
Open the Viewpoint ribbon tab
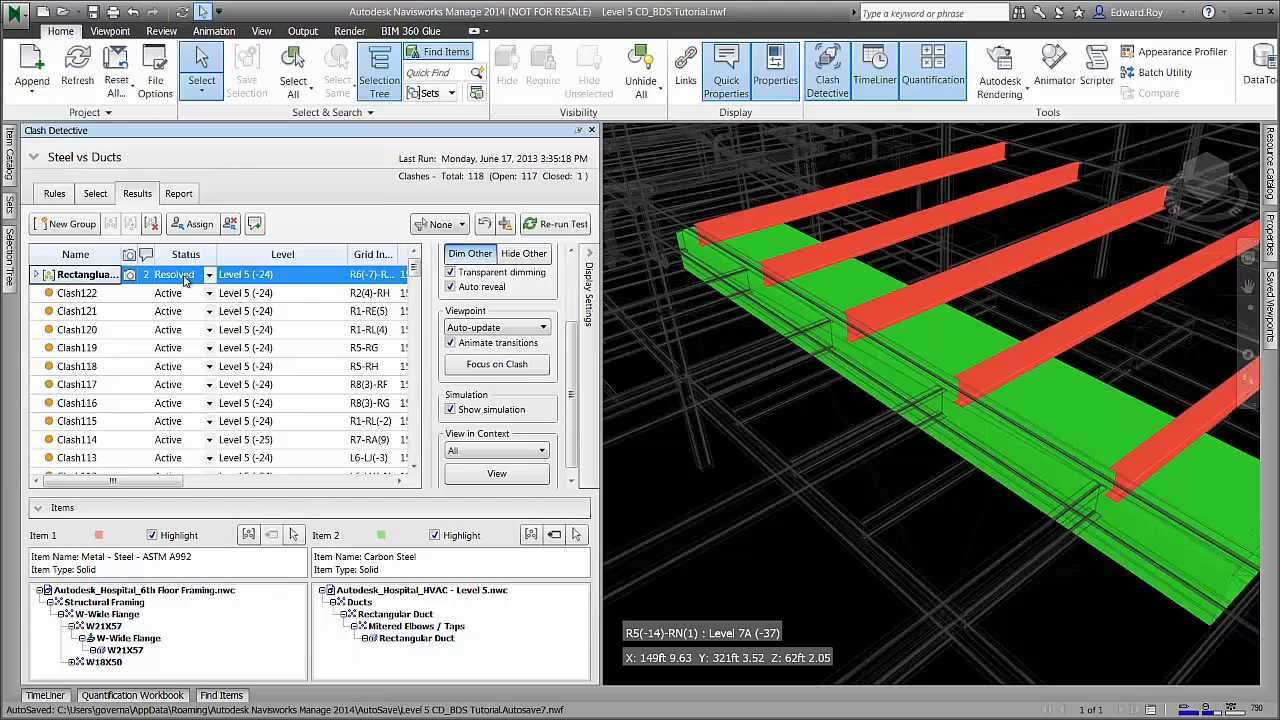click(110, 31)
